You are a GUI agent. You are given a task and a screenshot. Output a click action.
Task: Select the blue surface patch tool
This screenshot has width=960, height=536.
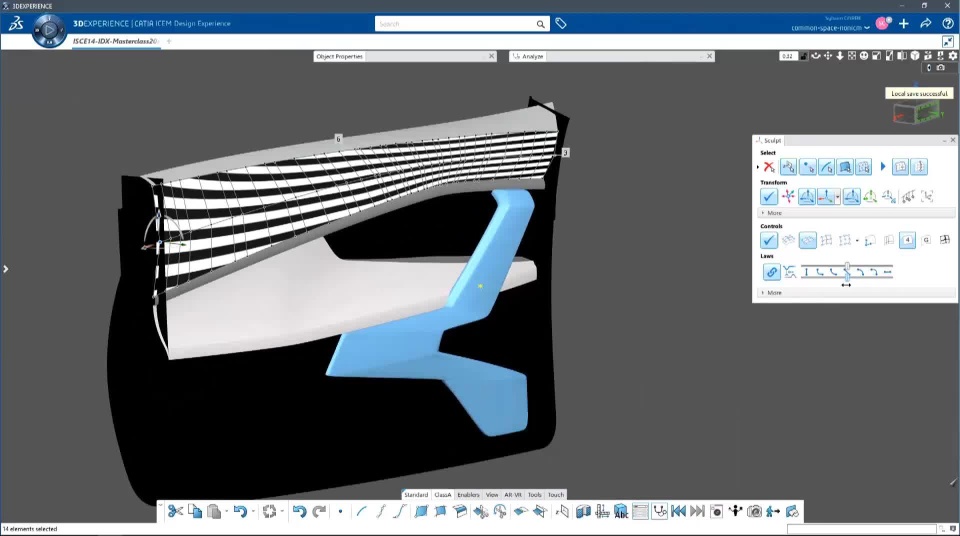(421, 511)
